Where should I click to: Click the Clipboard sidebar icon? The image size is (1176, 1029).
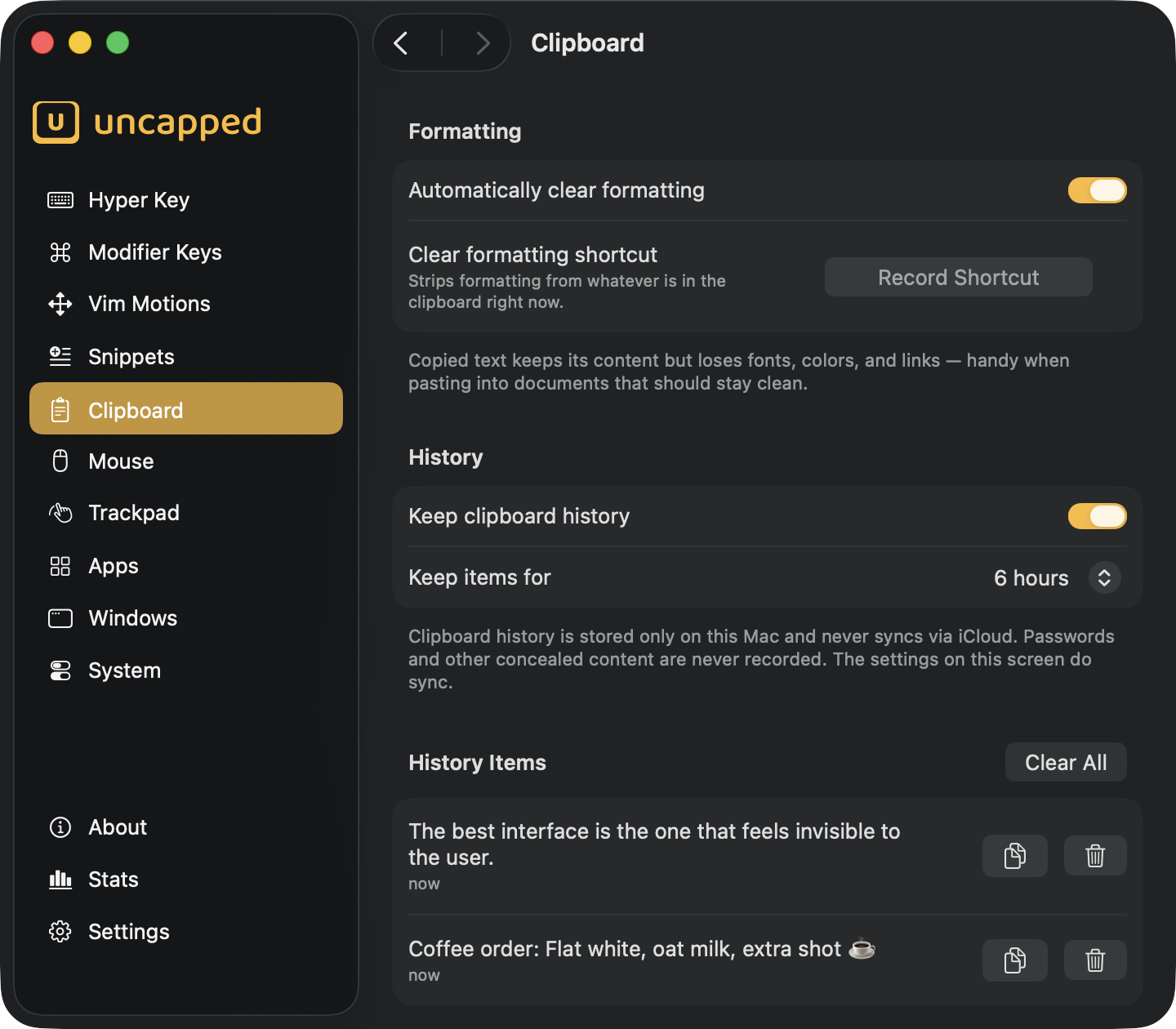tap(60, 410)
